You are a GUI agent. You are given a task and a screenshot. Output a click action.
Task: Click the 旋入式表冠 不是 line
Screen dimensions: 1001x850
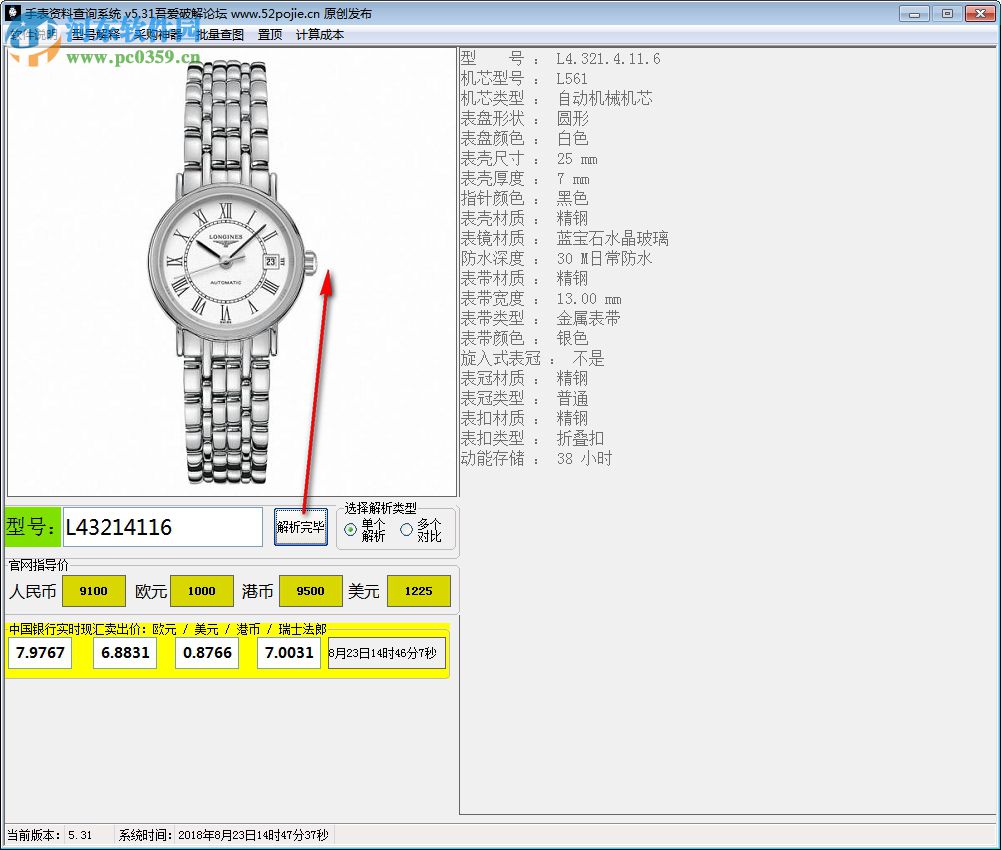click(x=532, y=358)
